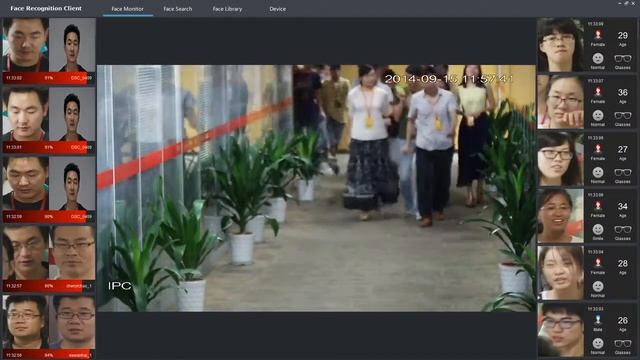
Task: Click the Male gender icon beside age 26
Action: click(598, 320)
